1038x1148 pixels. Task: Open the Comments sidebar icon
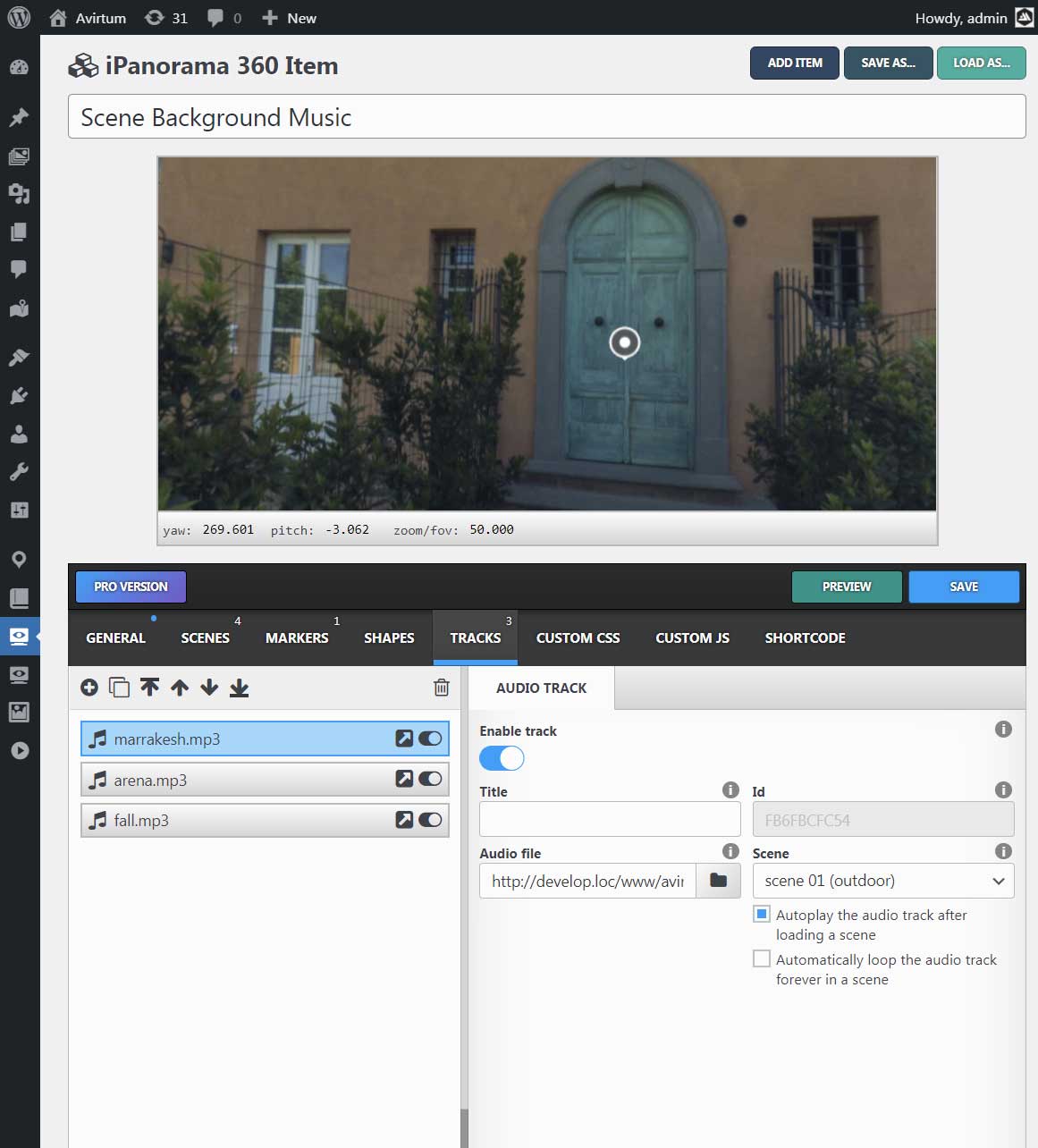(x=19, y=269)
